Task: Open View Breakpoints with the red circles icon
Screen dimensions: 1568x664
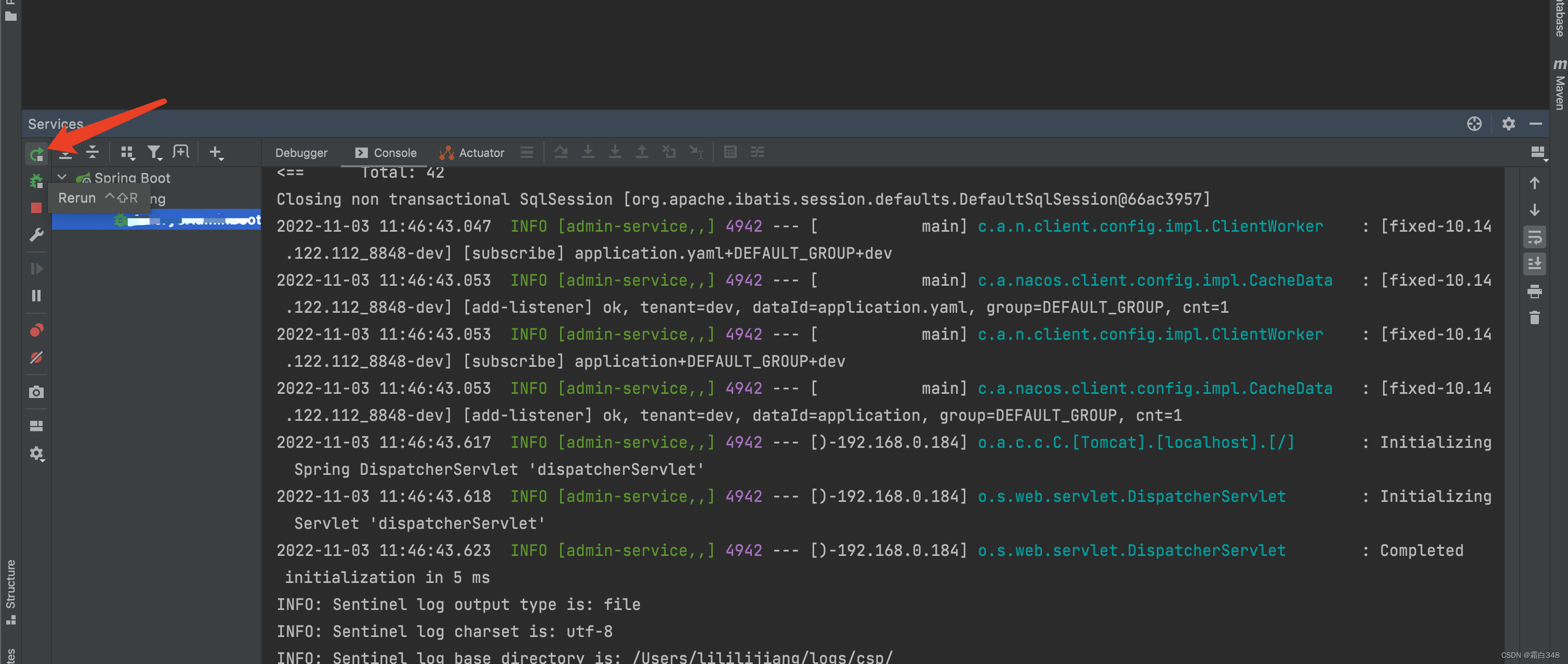Action: pyautogui.click(x=36, y=330)
